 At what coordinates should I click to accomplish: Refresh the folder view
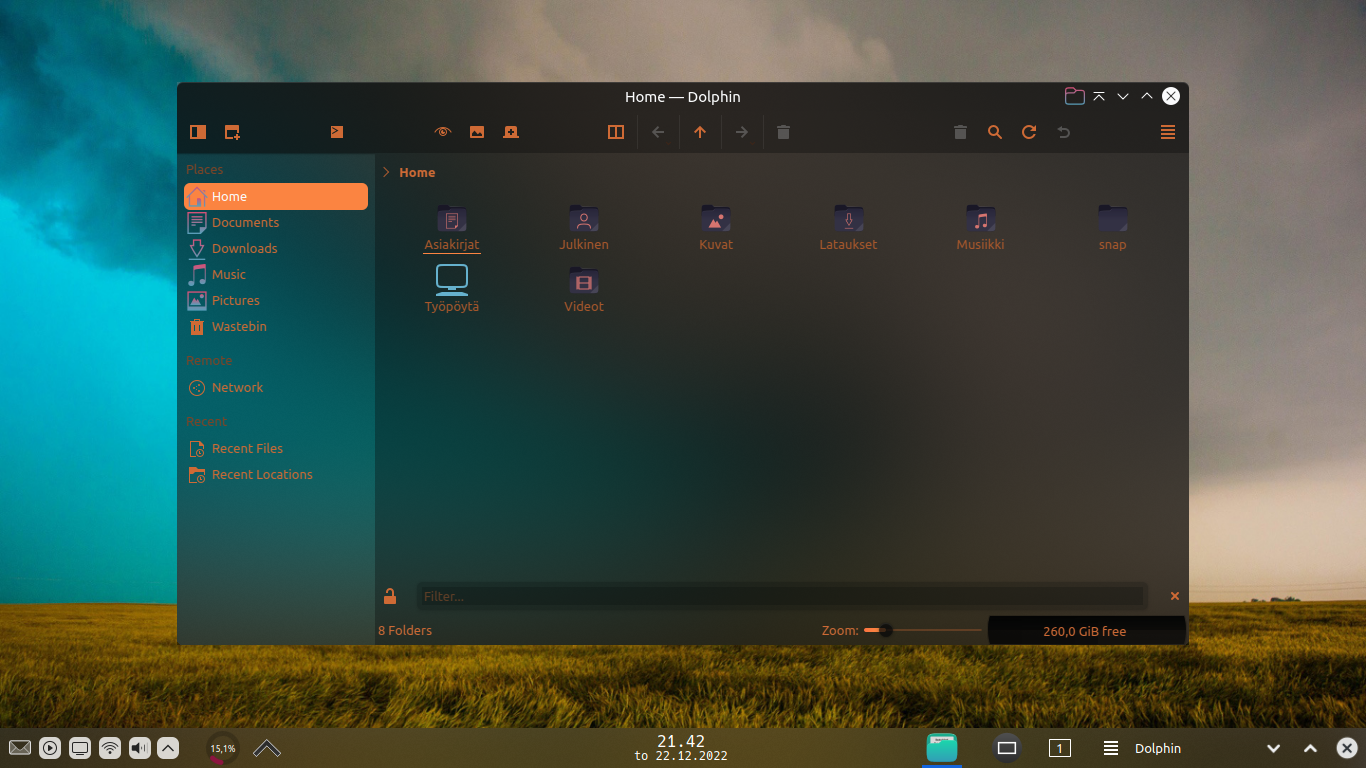(1029, 131)
